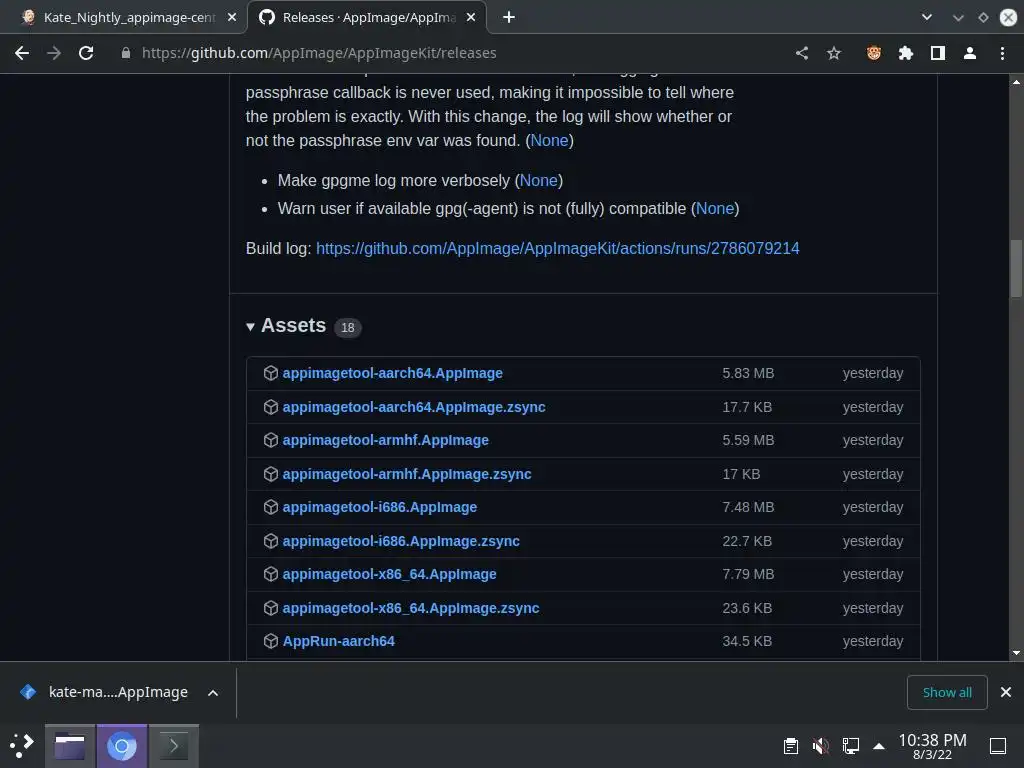Click Show all downloads button
The height and width of the screenshot is (768, 1024).
point(947,692)
